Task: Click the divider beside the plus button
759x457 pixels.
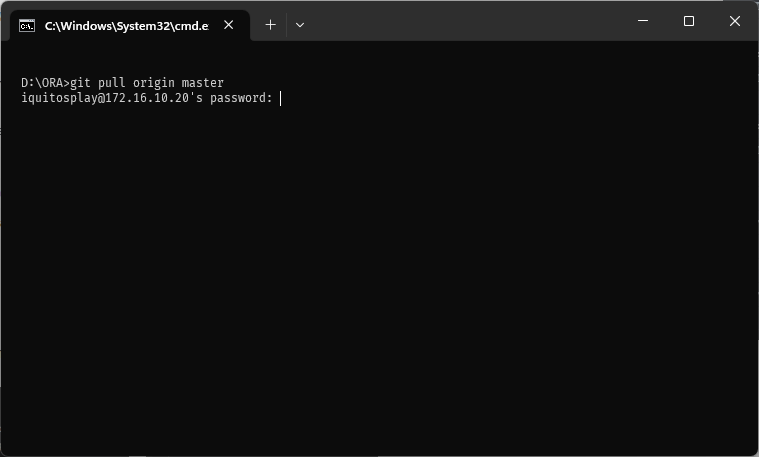Action: pos(287,25)
